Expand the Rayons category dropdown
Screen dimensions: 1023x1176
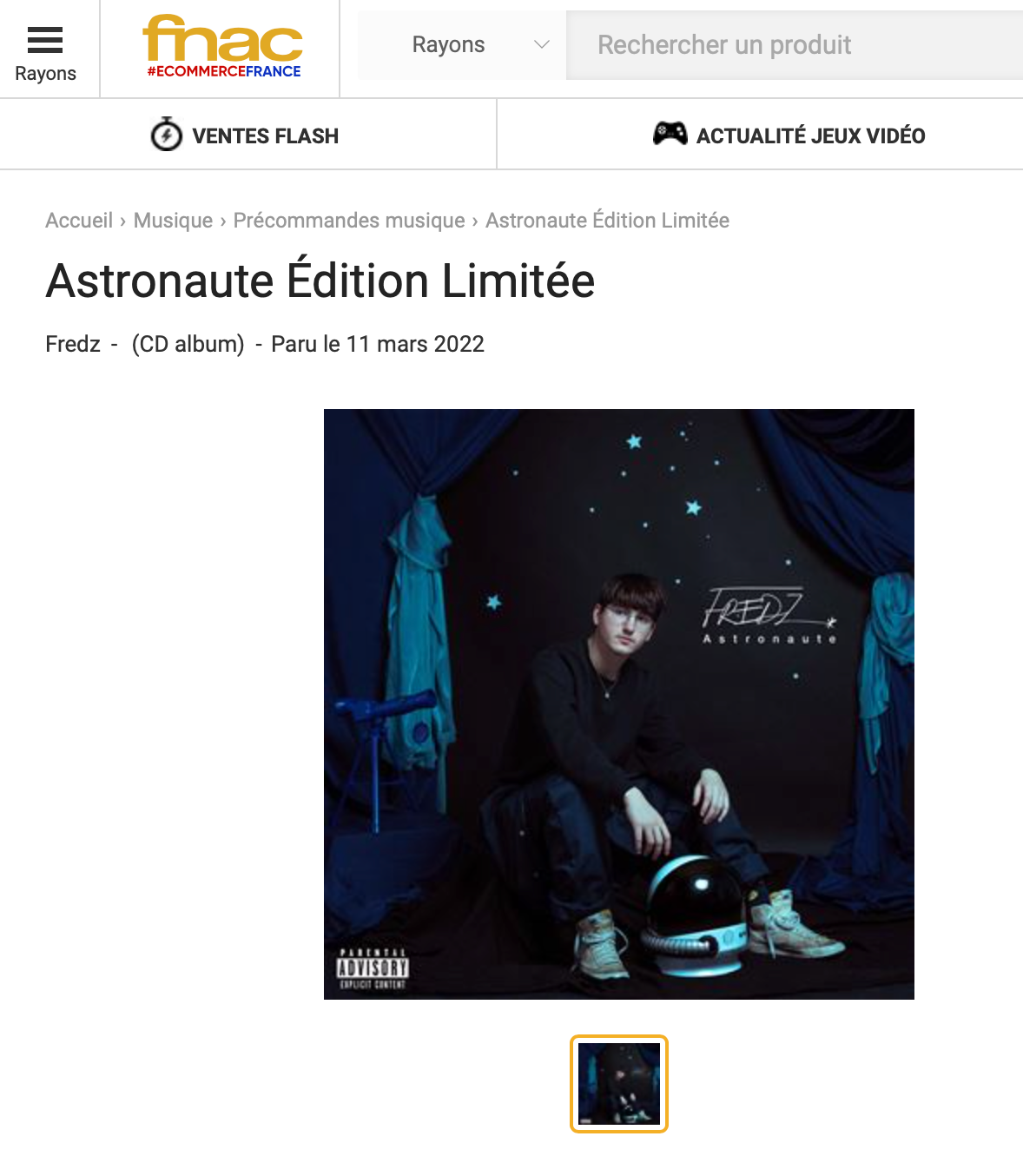point(462,45)
